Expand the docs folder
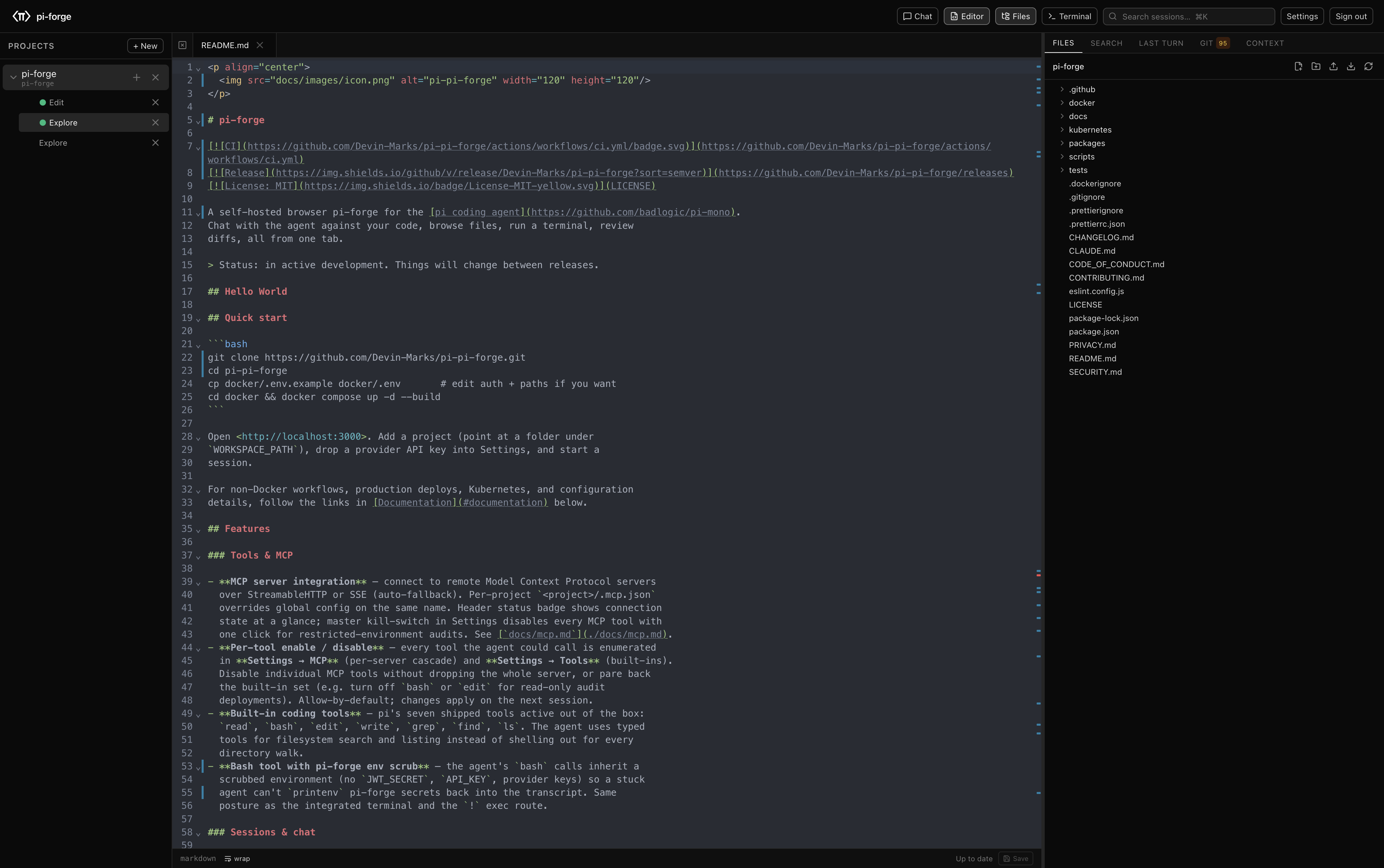1384x868 pixels. pyautogui.click(x=1062, y=116)
